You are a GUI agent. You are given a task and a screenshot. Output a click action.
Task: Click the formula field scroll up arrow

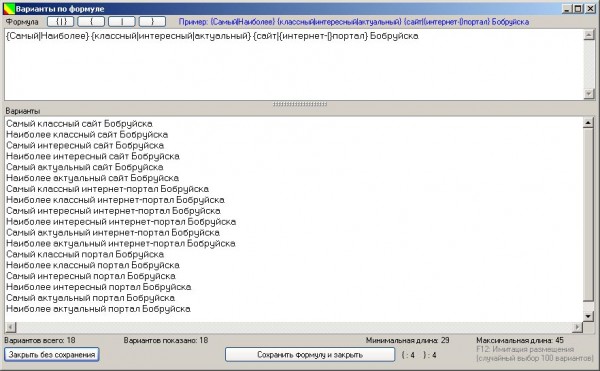click(589, 35)
